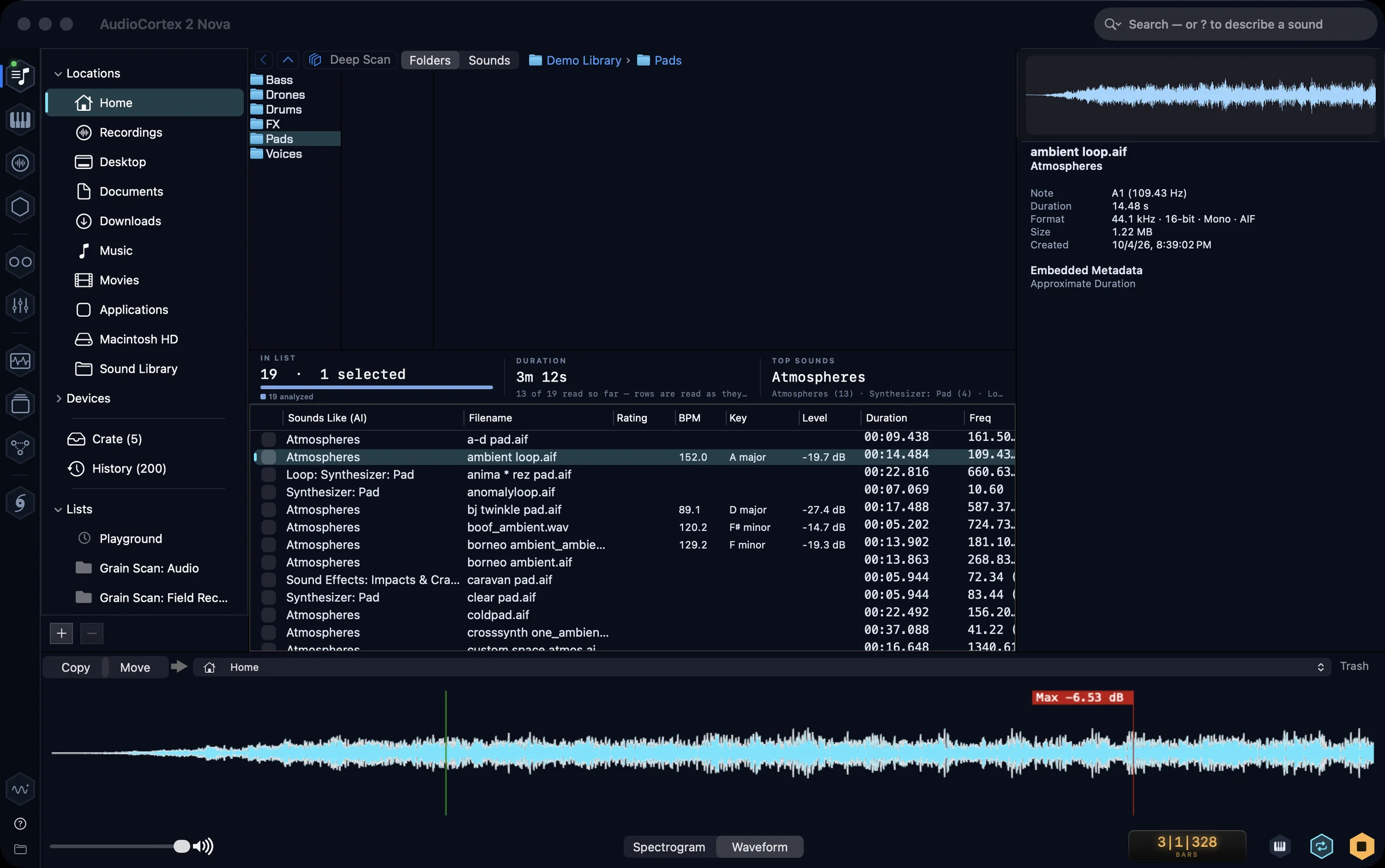Switch to Waveform view
Screen dimensions: 1385x868
point(759,847)
